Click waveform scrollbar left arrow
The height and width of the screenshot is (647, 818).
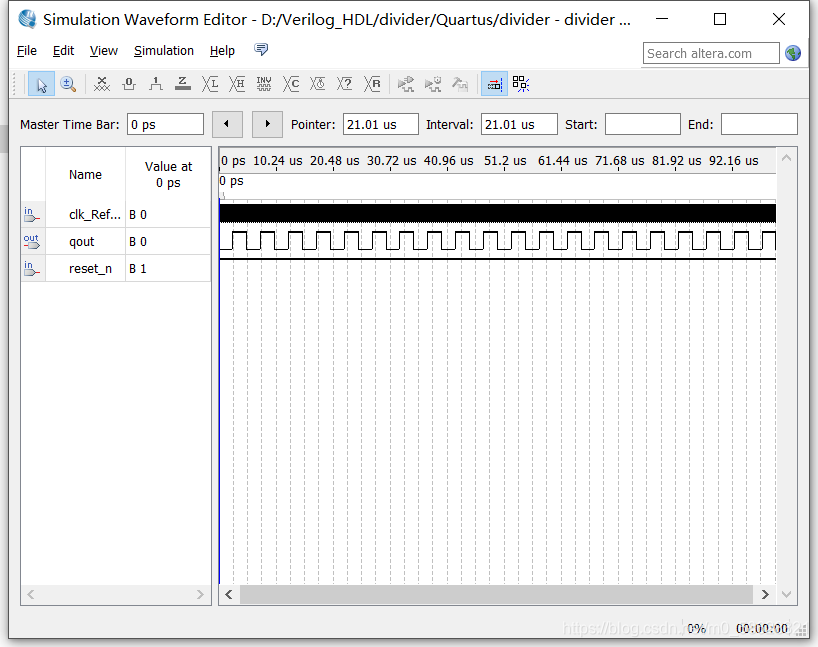[x=228, y=594]
